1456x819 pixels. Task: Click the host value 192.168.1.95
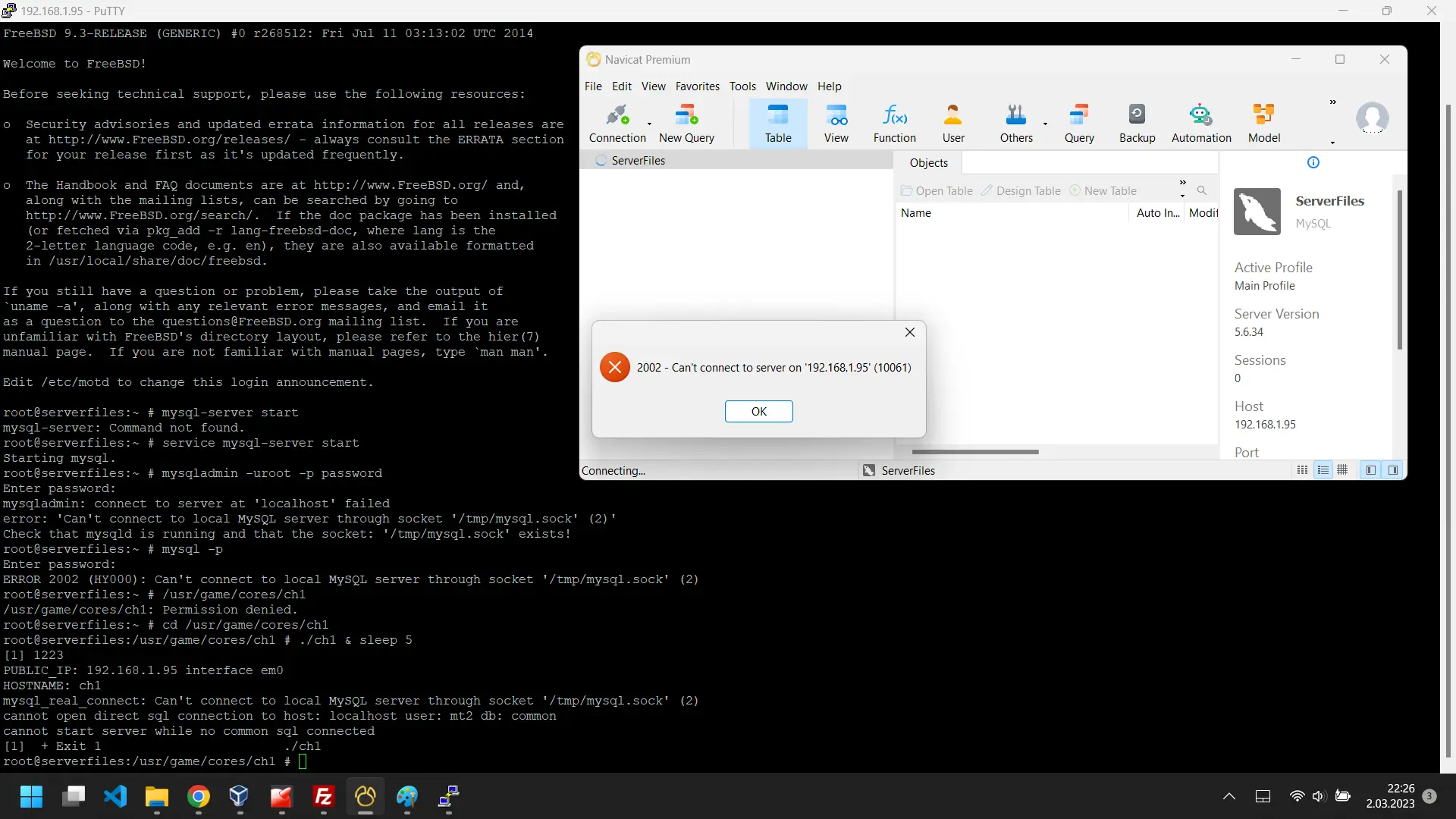point(1265,425)
